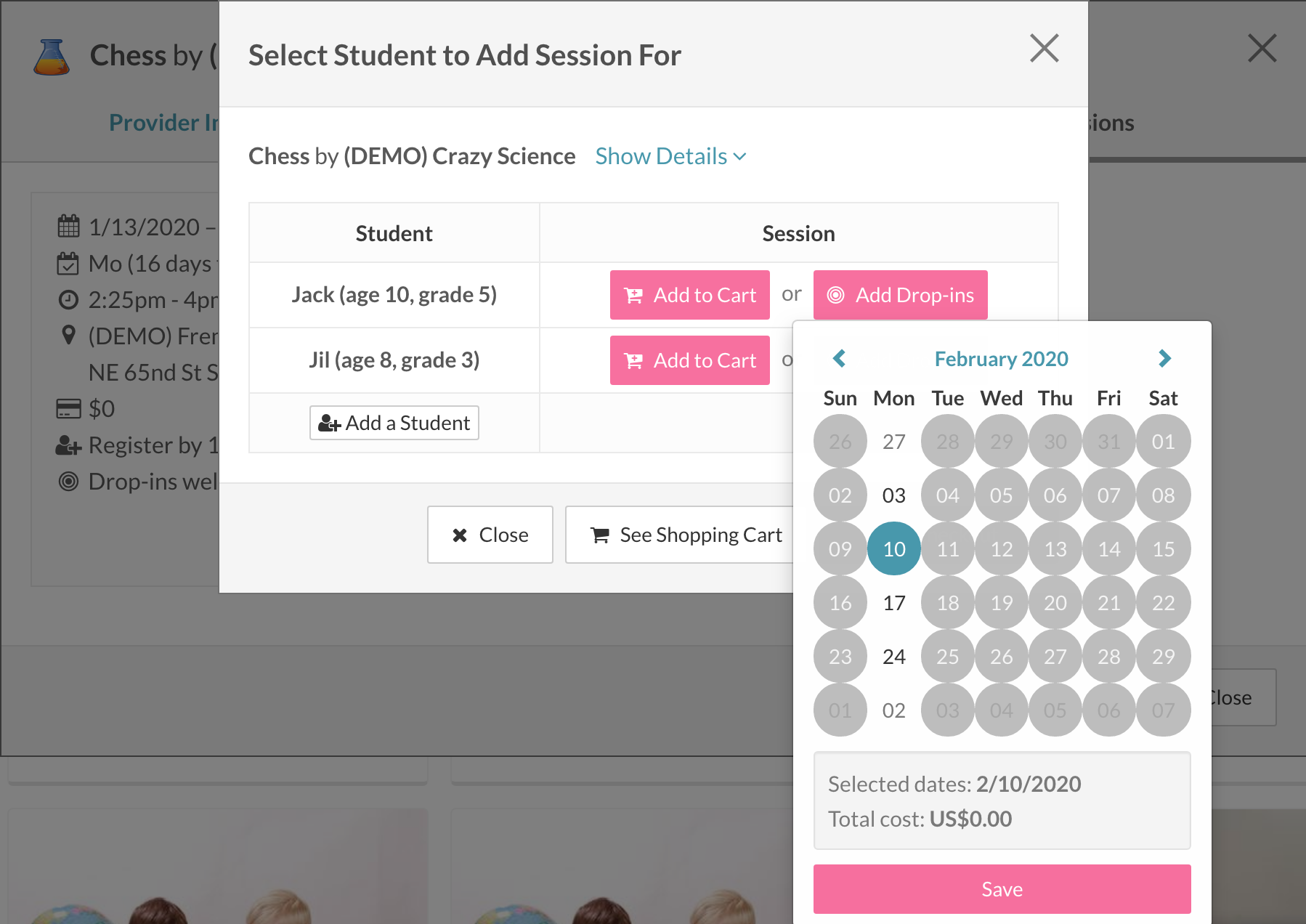Select Monday February 03 date
This screenshot has width=1306, height=924.
(x=894, y=495)
